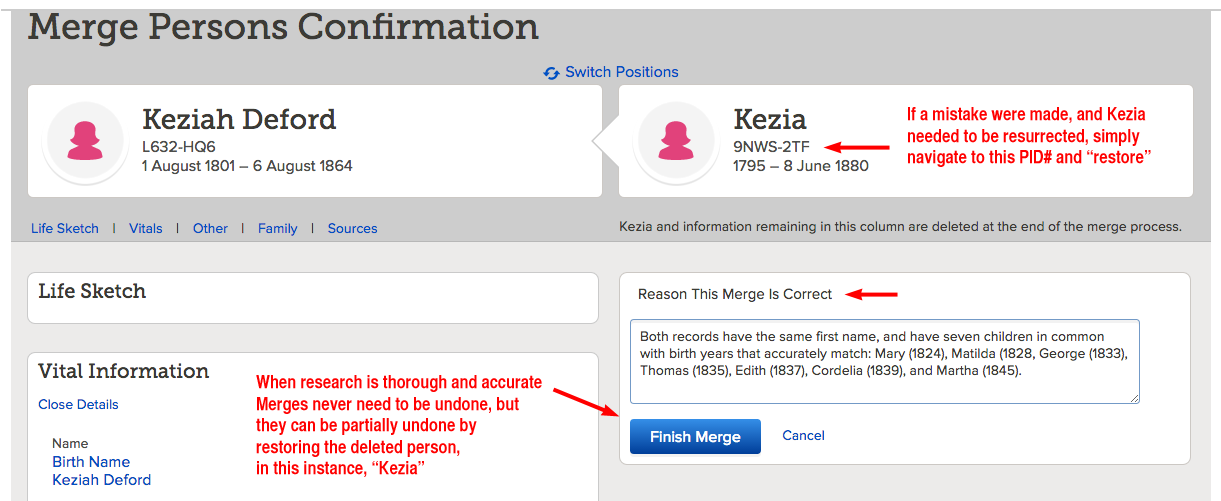The height and width of the screenshot is (501, 1221).
Task: Click the Kezia name heading
Action: click(770, 120)
